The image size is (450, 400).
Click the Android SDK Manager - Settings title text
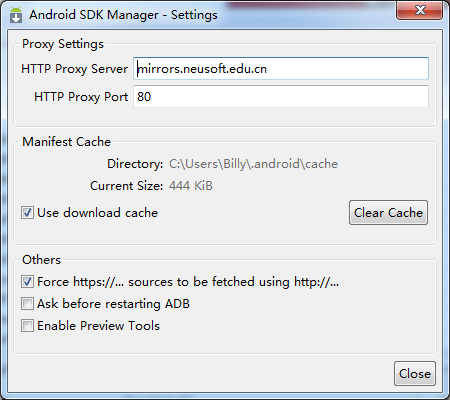coord(123,15)
